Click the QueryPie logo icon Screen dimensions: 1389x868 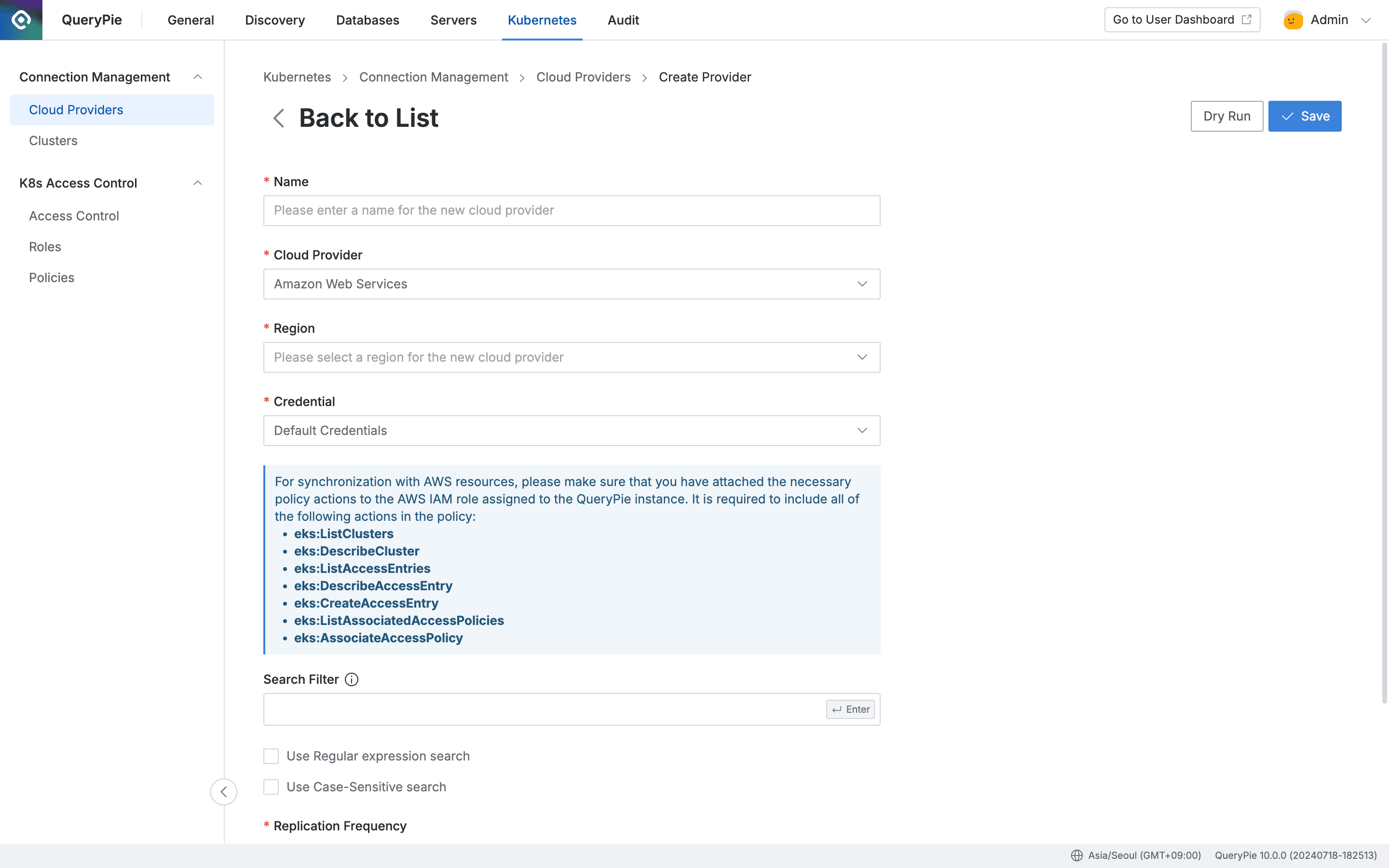[x=21, y=19]
